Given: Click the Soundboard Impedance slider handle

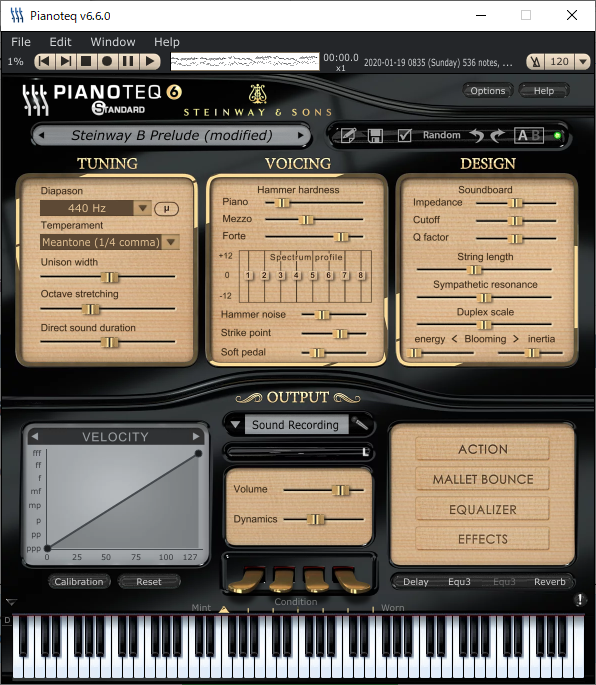Looking at the screenshot, I should [516, 203].
